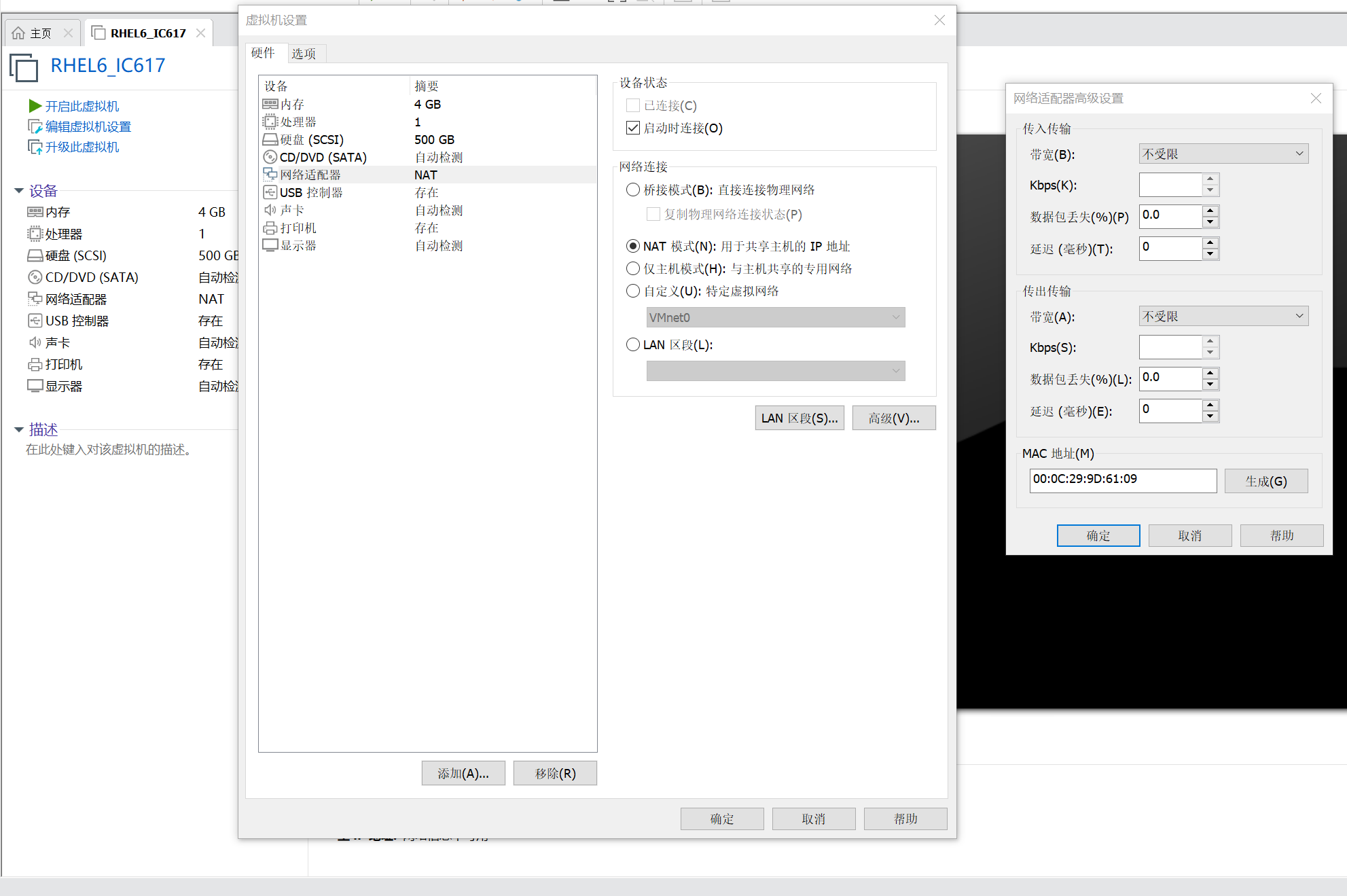Click 生成(G) MAC address button
Screen dimensions: 1347x896
click(x=1266, y=481)
